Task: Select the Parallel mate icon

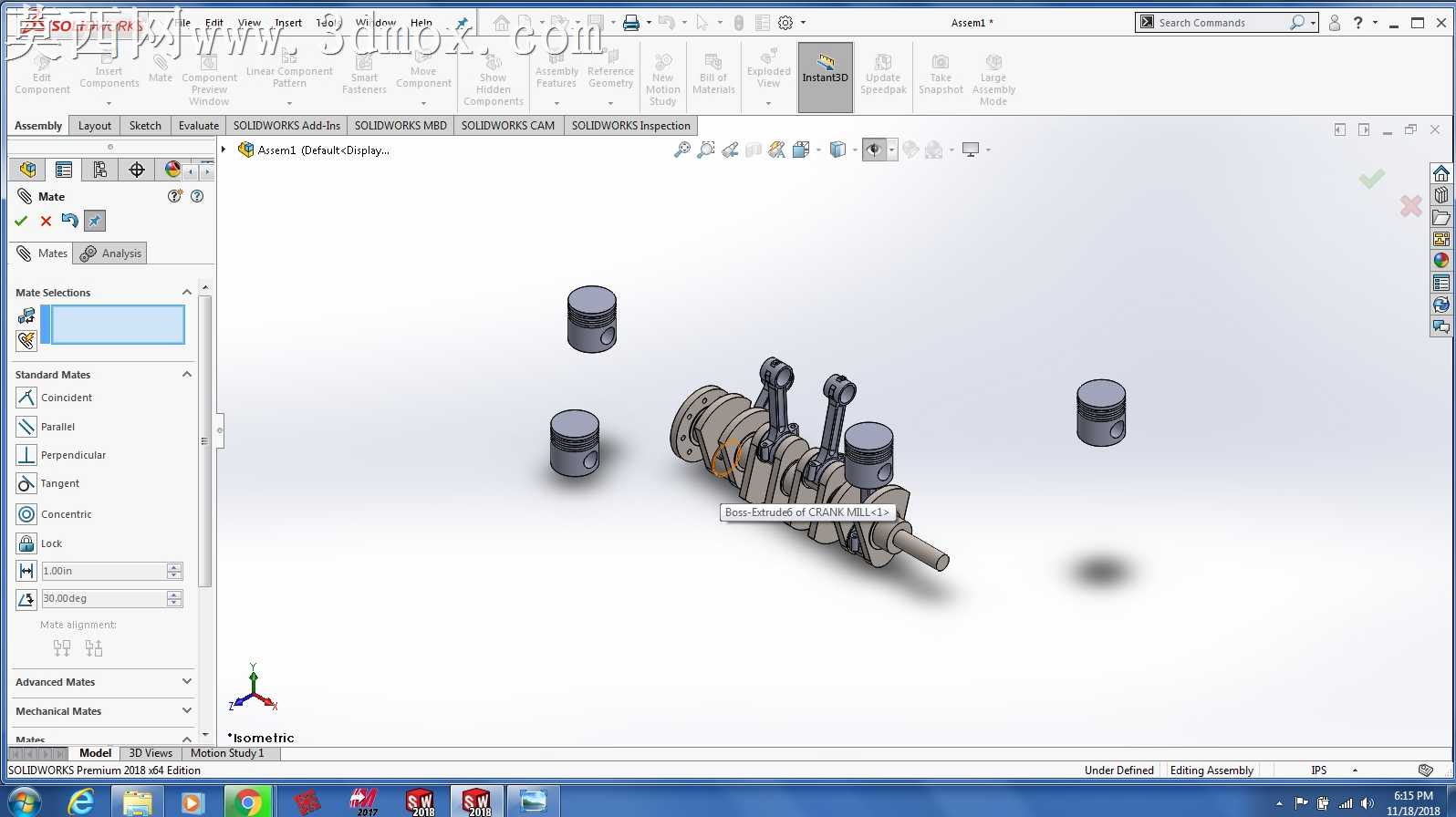Action: 26,426
